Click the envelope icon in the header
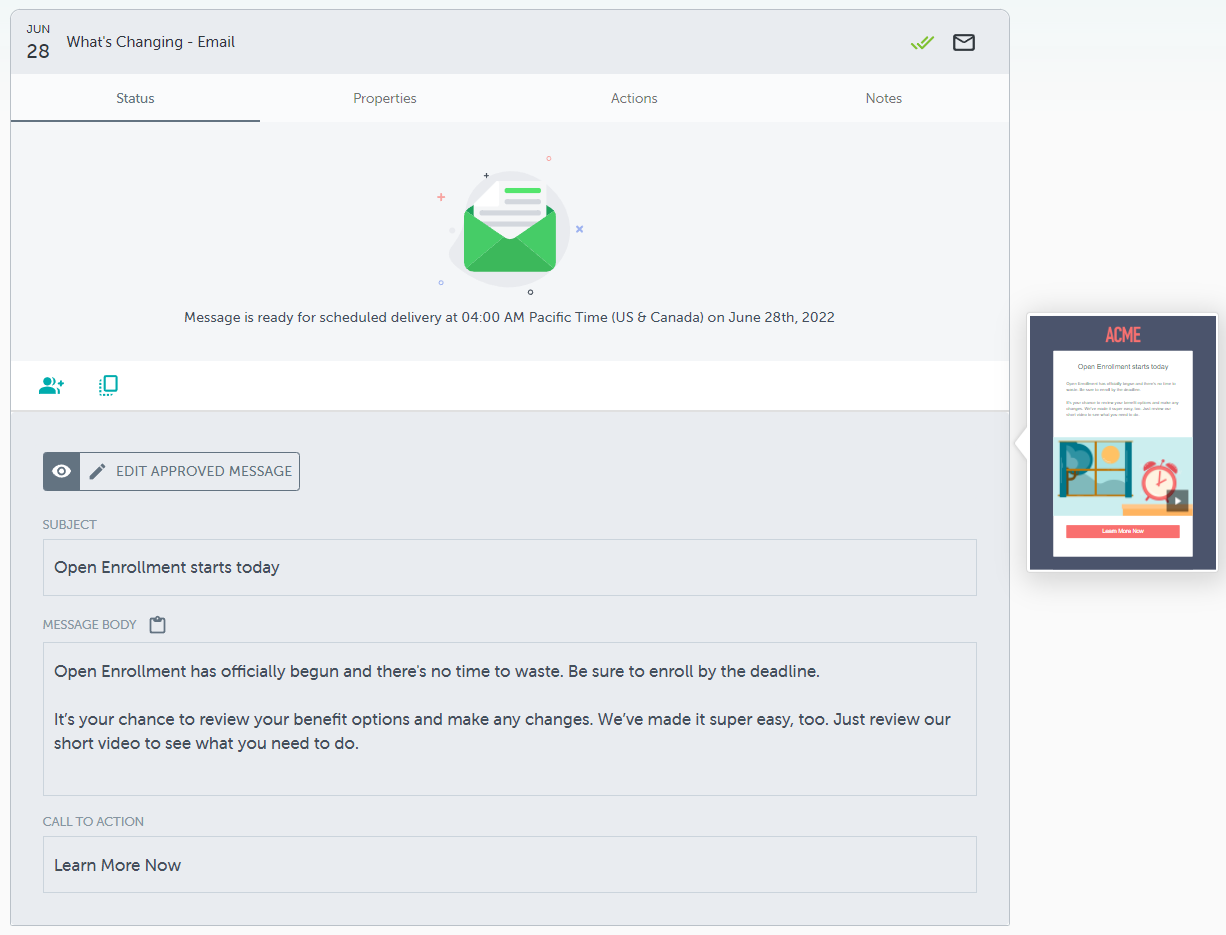The image size is (1226, 935). pos(963,42)
